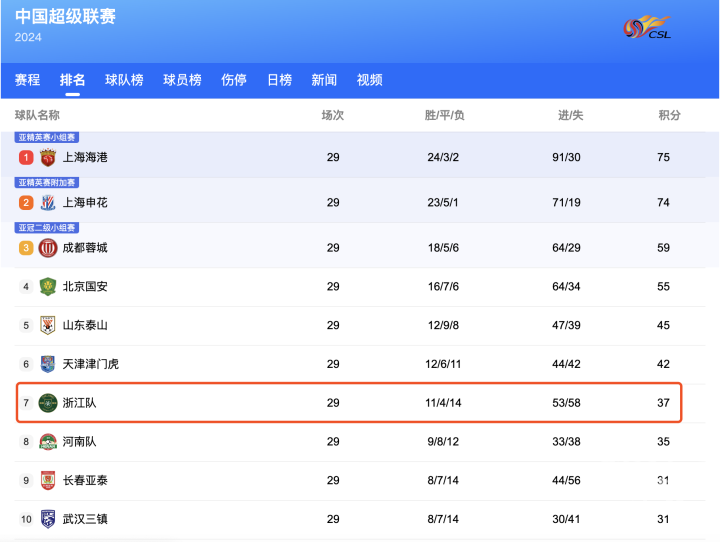Click the 球队名称 column header
720x542 pixels.
pos(37,115)
